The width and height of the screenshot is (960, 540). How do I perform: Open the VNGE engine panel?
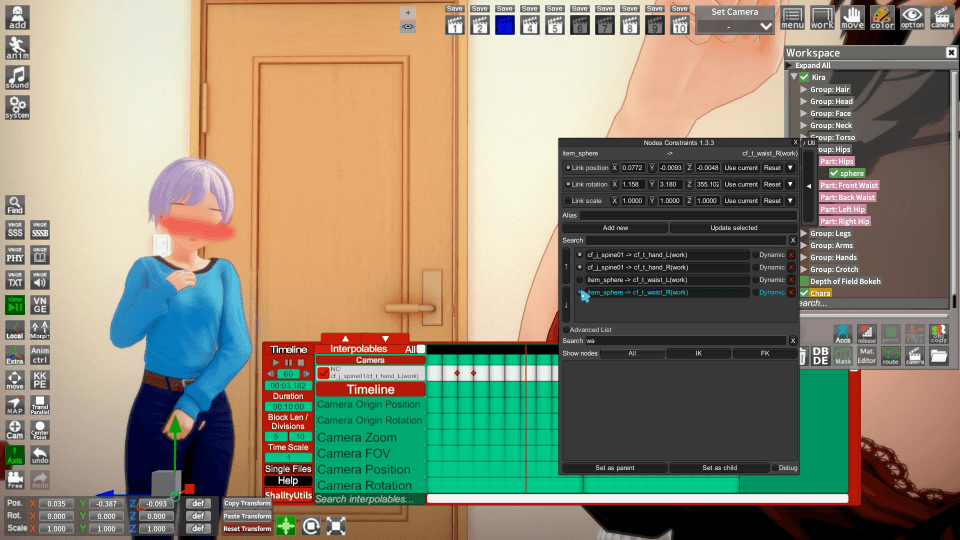tap(40, 305)
